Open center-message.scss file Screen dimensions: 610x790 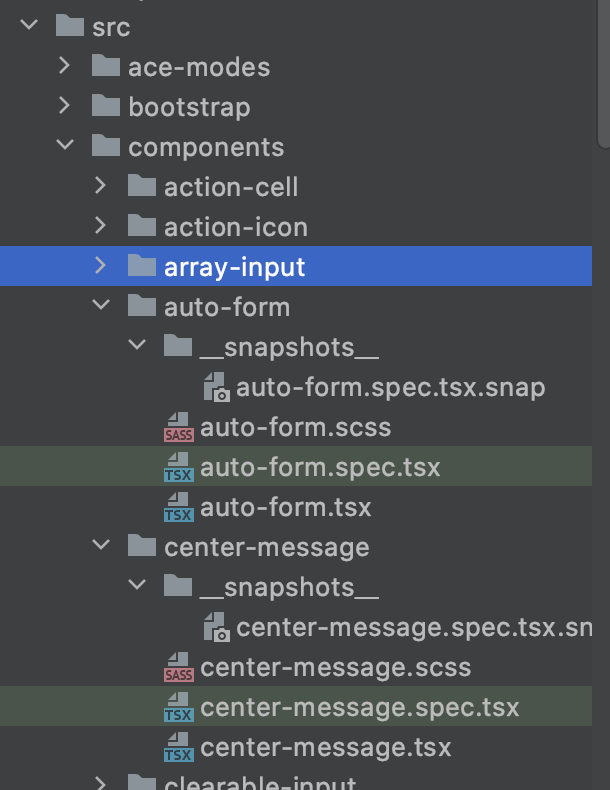(336, 668)
